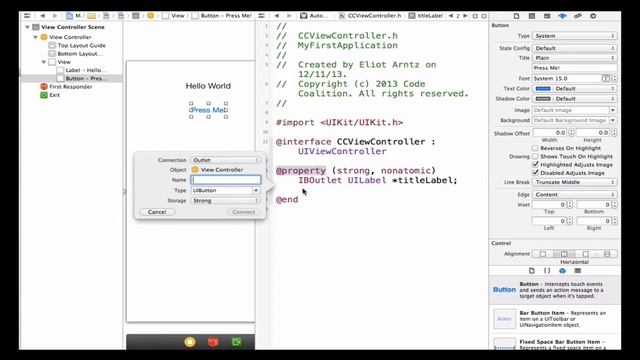640x360 pixels.
Task: Click the Shadow Offset Width stepper
Action: click(571, 133)
